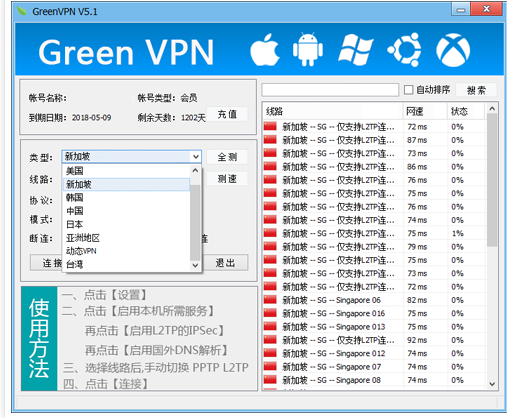
Task: Select the Singapore 016 server row
Action: (x=374, y=313)
